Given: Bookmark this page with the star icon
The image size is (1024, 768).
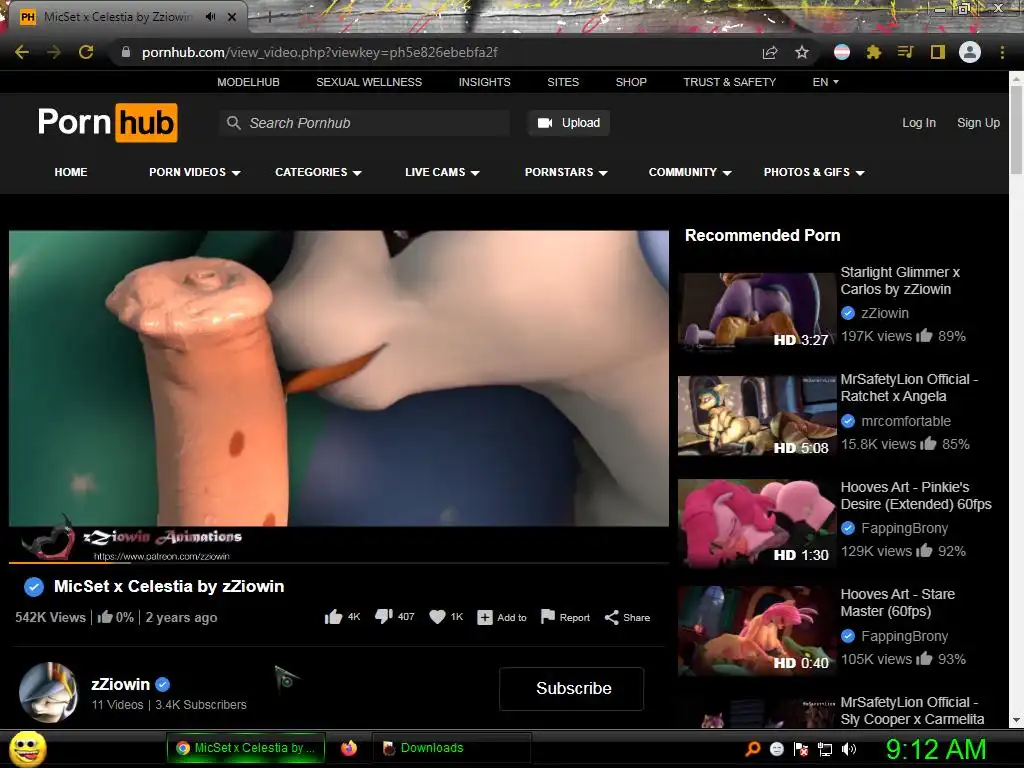Looking at the screenshot, I should [802, 52].
